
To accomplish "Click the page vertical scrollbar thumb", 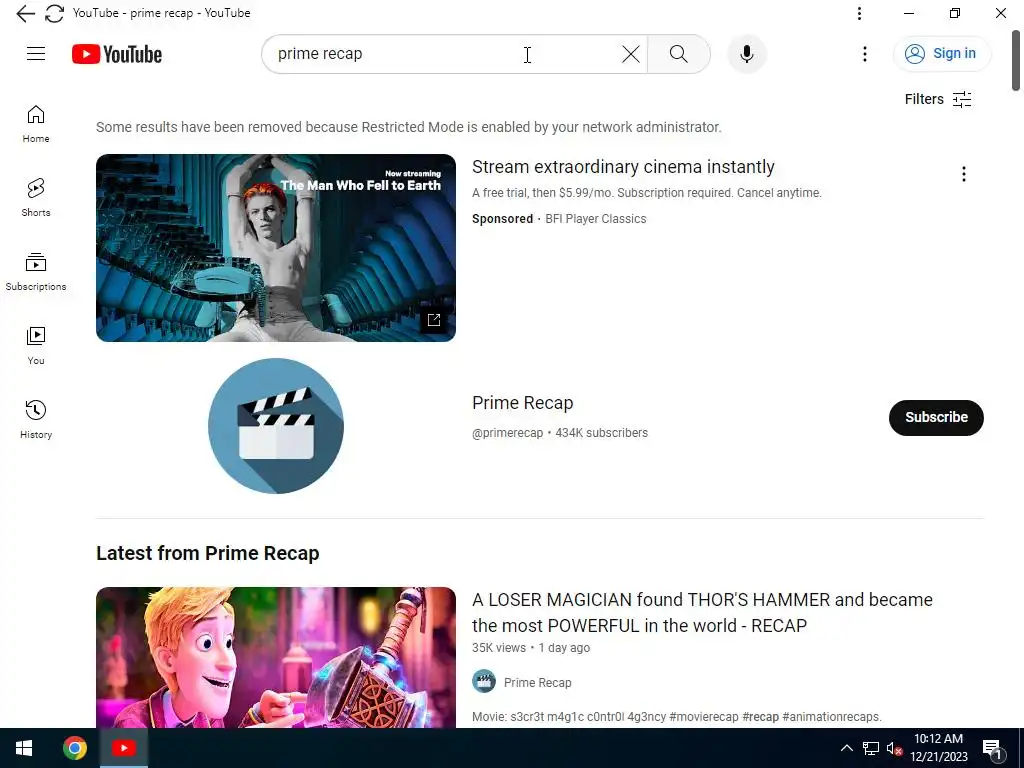I will pyautogui.click(x=1016, y=61).
